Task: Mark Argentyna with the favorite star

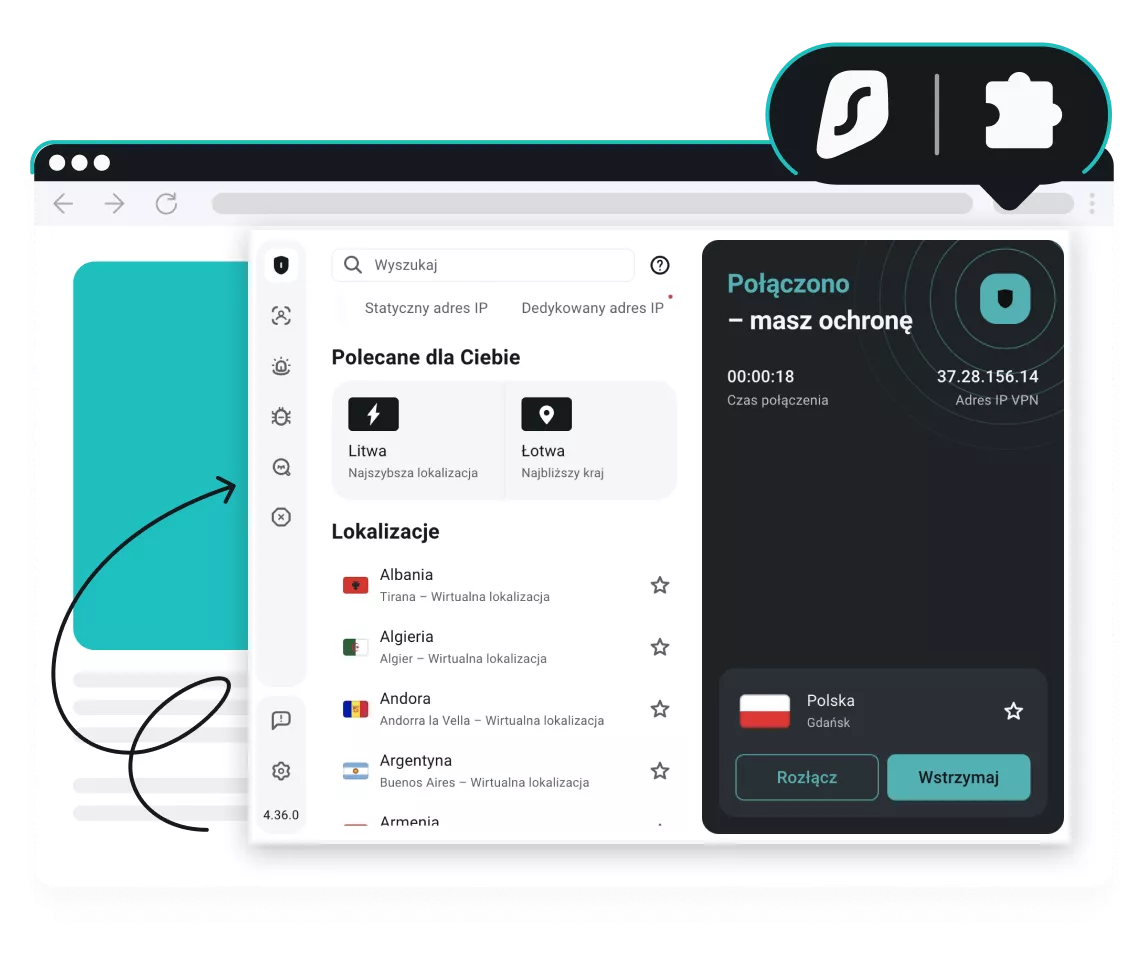Action: coord(660,771)
